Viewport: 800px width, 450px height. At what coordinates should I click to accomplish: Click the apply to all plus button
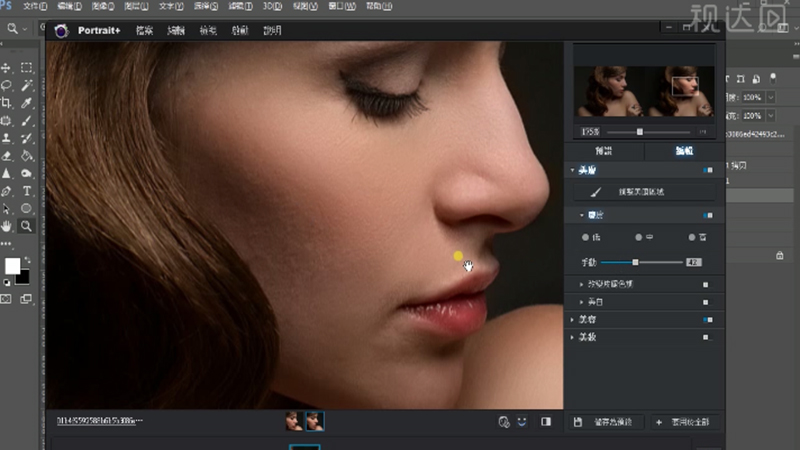point(683,422)
